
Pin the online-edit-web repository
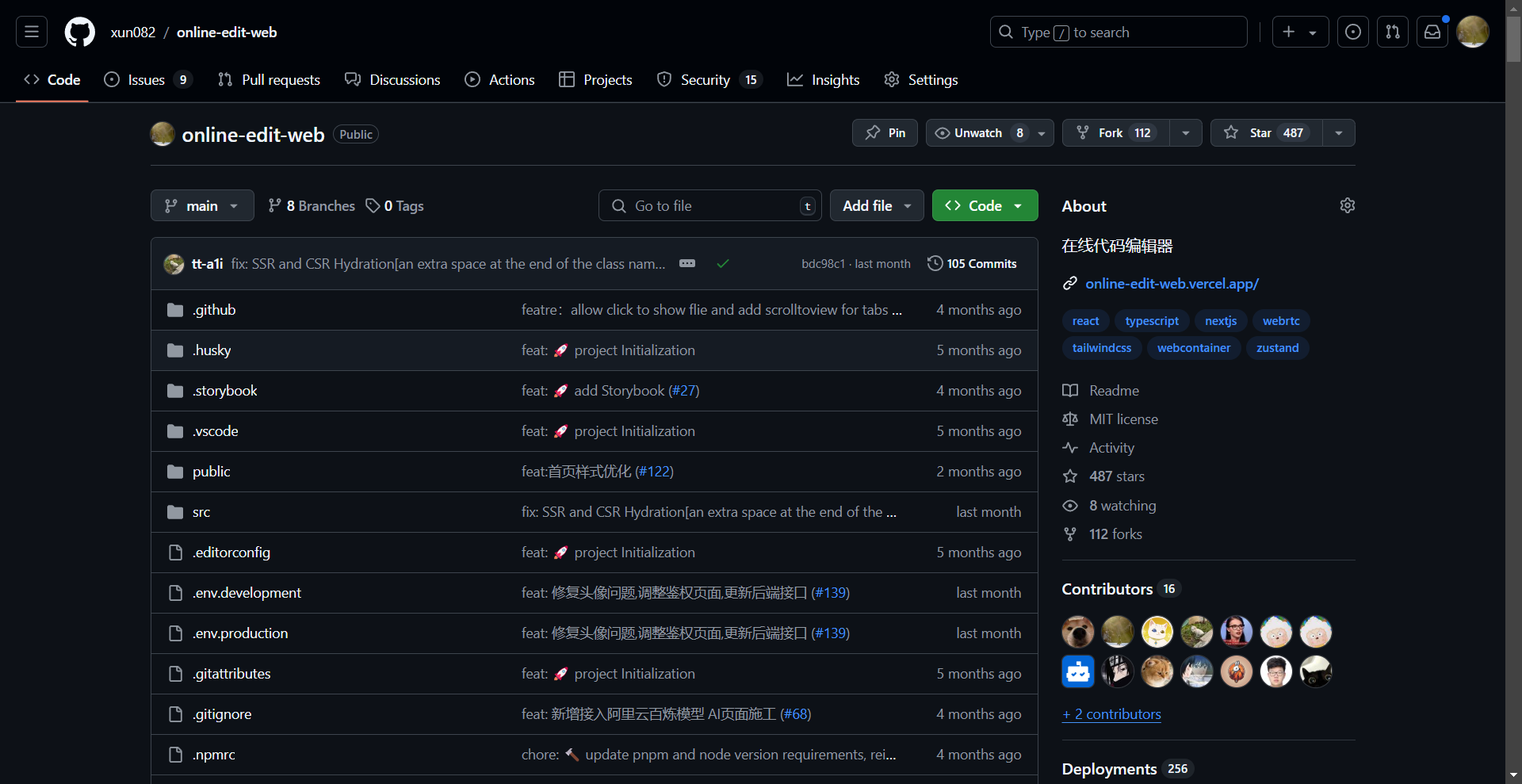coord(885,132)
